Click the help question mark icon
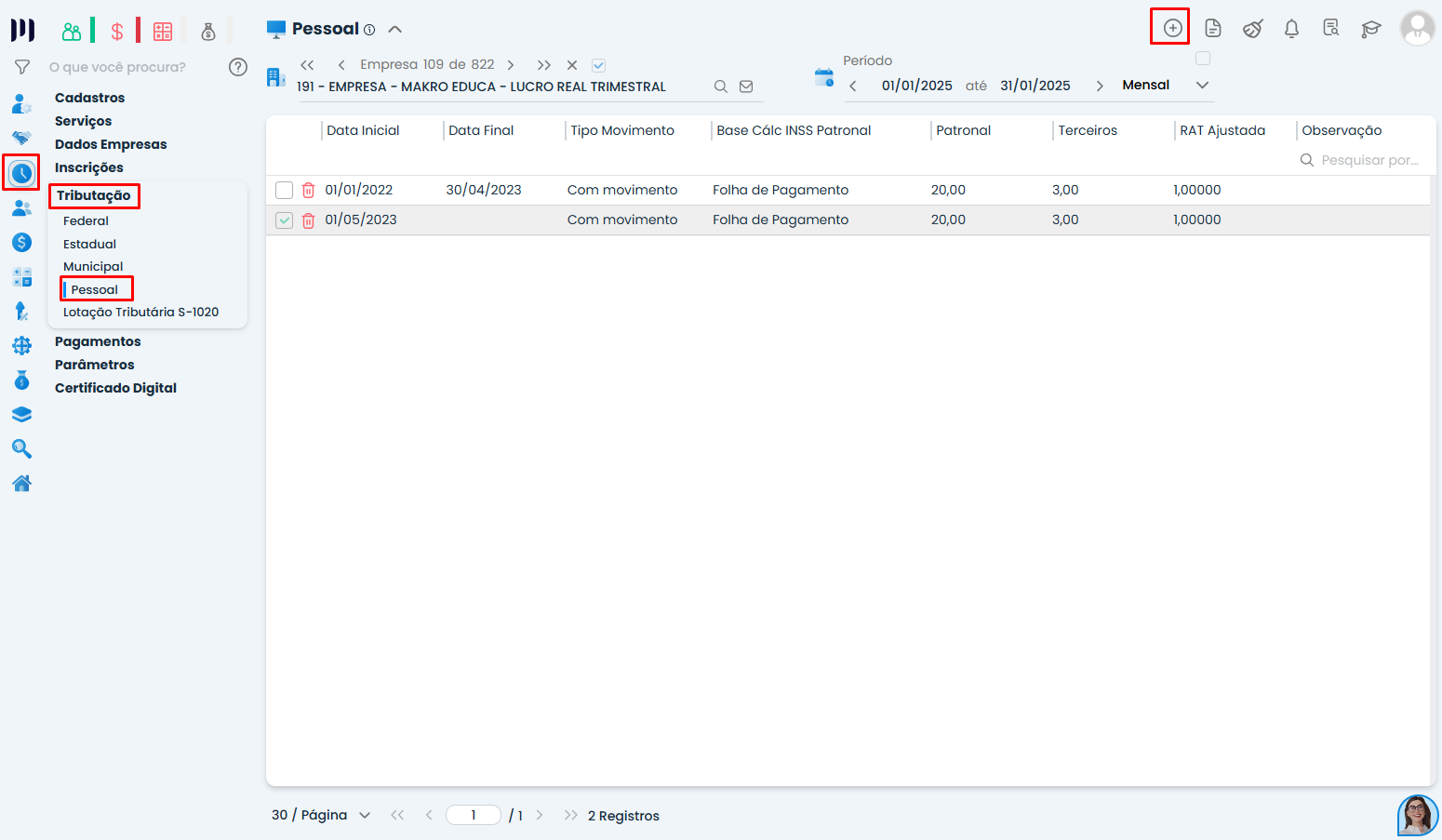 coord(238,67)
